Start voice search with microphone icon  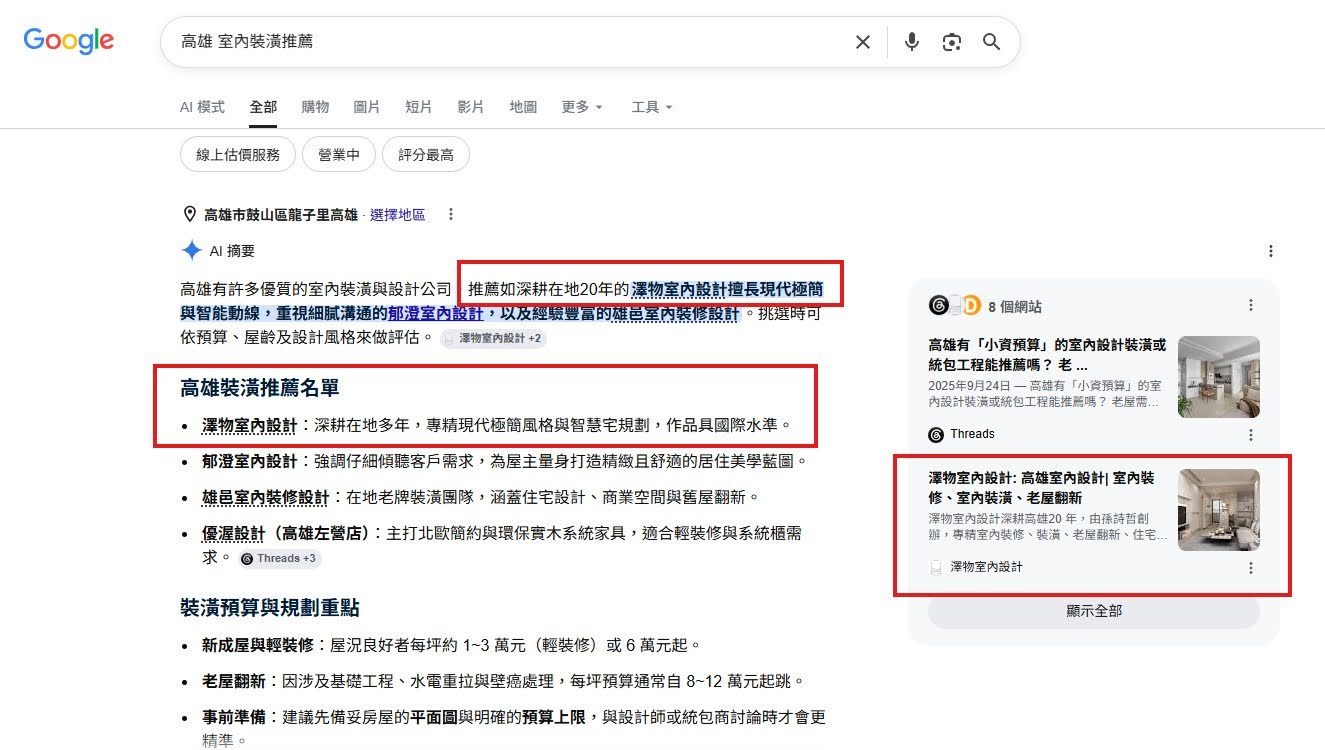(911, 42)
